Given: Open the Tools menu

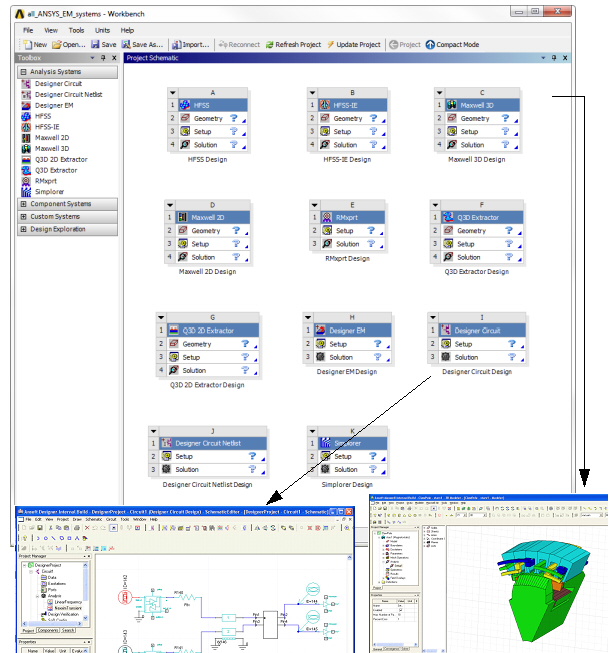Looking at the screenshot, I should (x=76, y=30).
